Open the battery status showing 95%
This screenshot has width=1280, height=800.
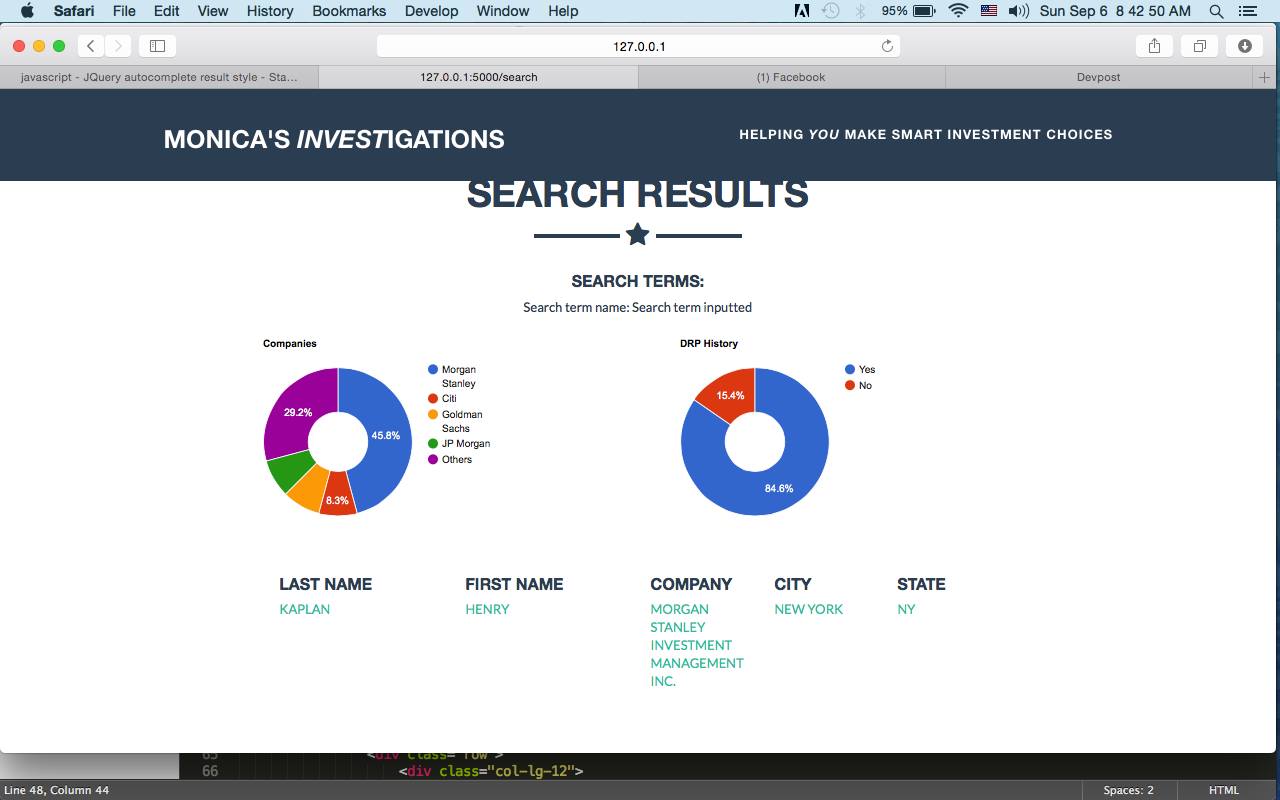point(908,11)
